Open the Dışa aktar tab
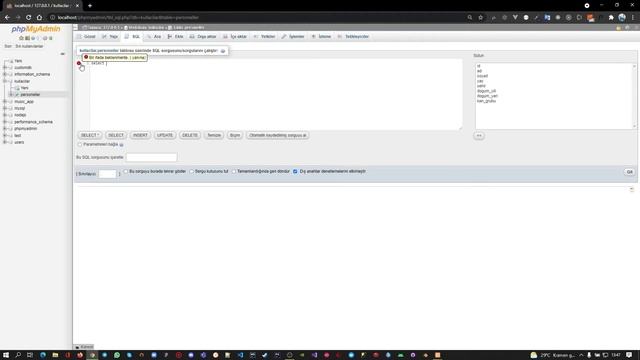The image size is (640, 360). pyautogui.click(x=203, y=37)
